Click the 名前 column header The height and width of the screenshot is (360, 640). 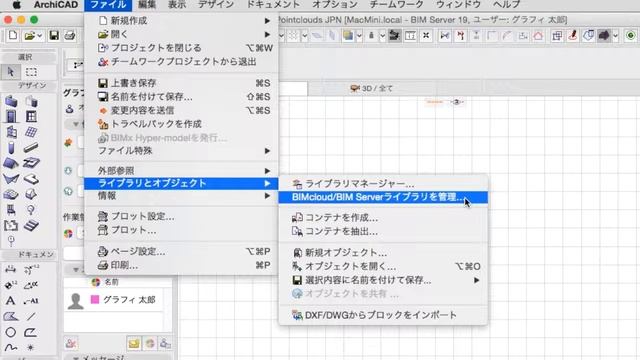[x=111, y=282]
